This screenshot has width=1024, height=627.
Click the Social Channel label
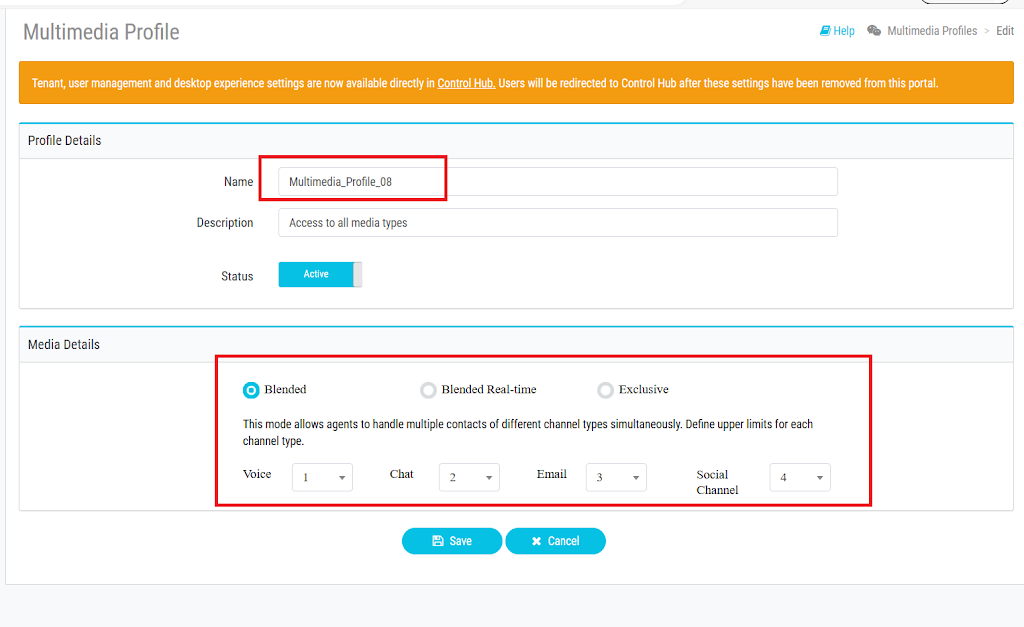click(x=717, y=482)
